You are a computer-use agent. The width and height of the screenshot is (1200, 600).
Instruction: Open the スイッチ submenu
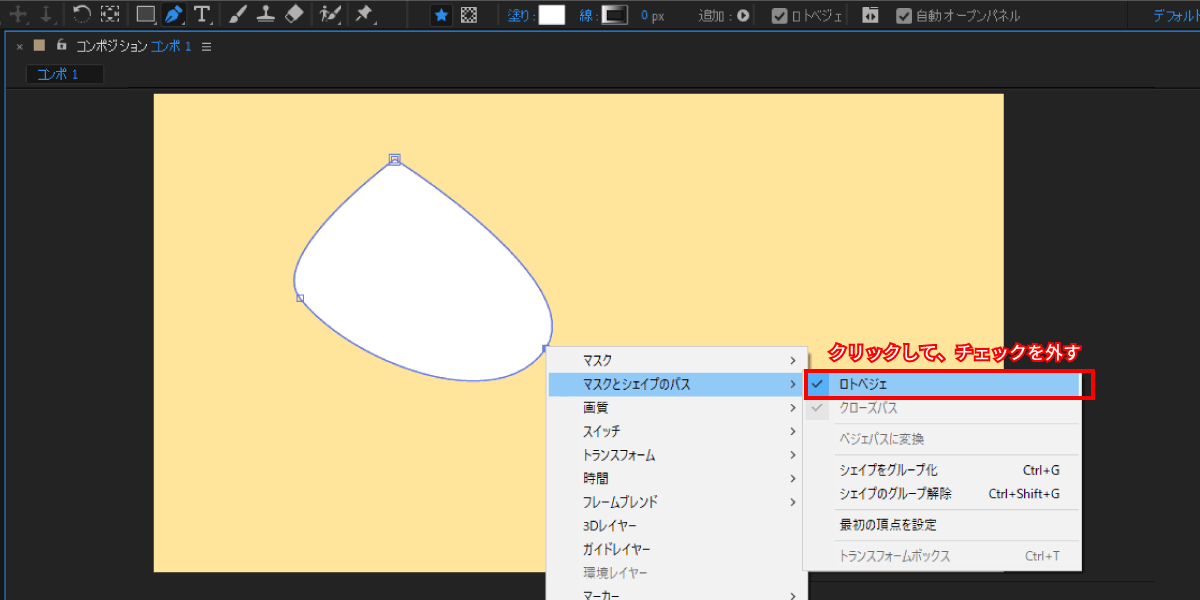(676, 431)
